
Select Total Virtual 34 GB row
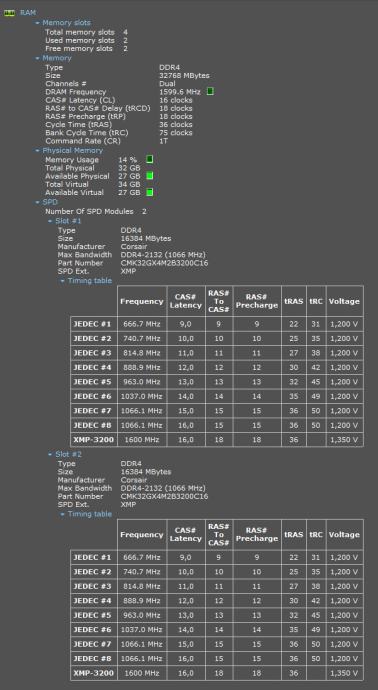(x=93, y=184)
